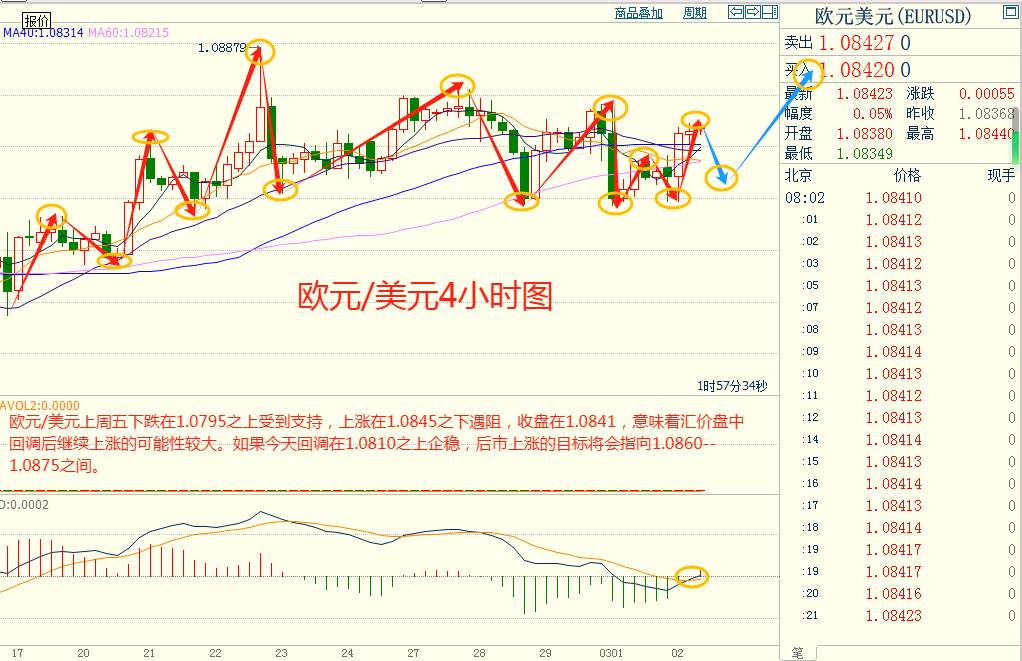Click the 开盘 value 1.08380
This screenshot has height=661, width=1022.
point(864,134)
